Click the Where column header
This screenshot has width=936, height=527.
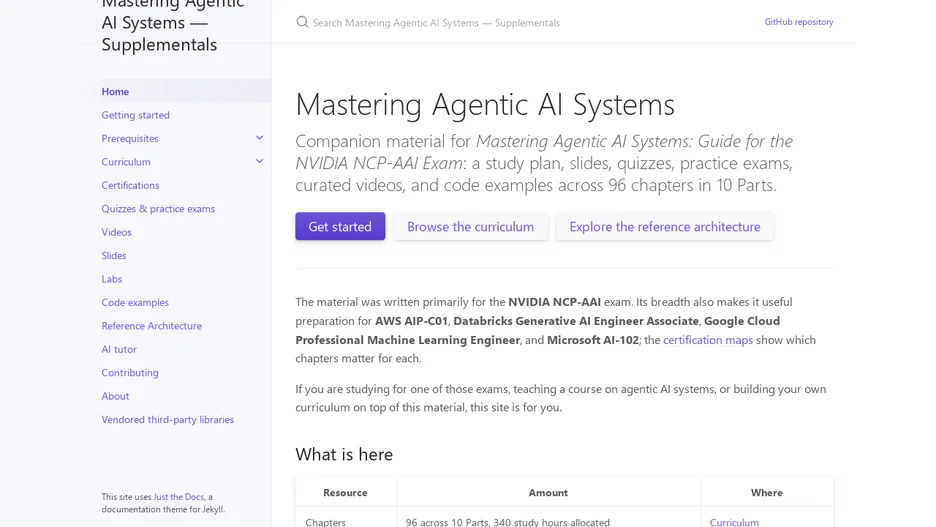(x=766, y=492)
